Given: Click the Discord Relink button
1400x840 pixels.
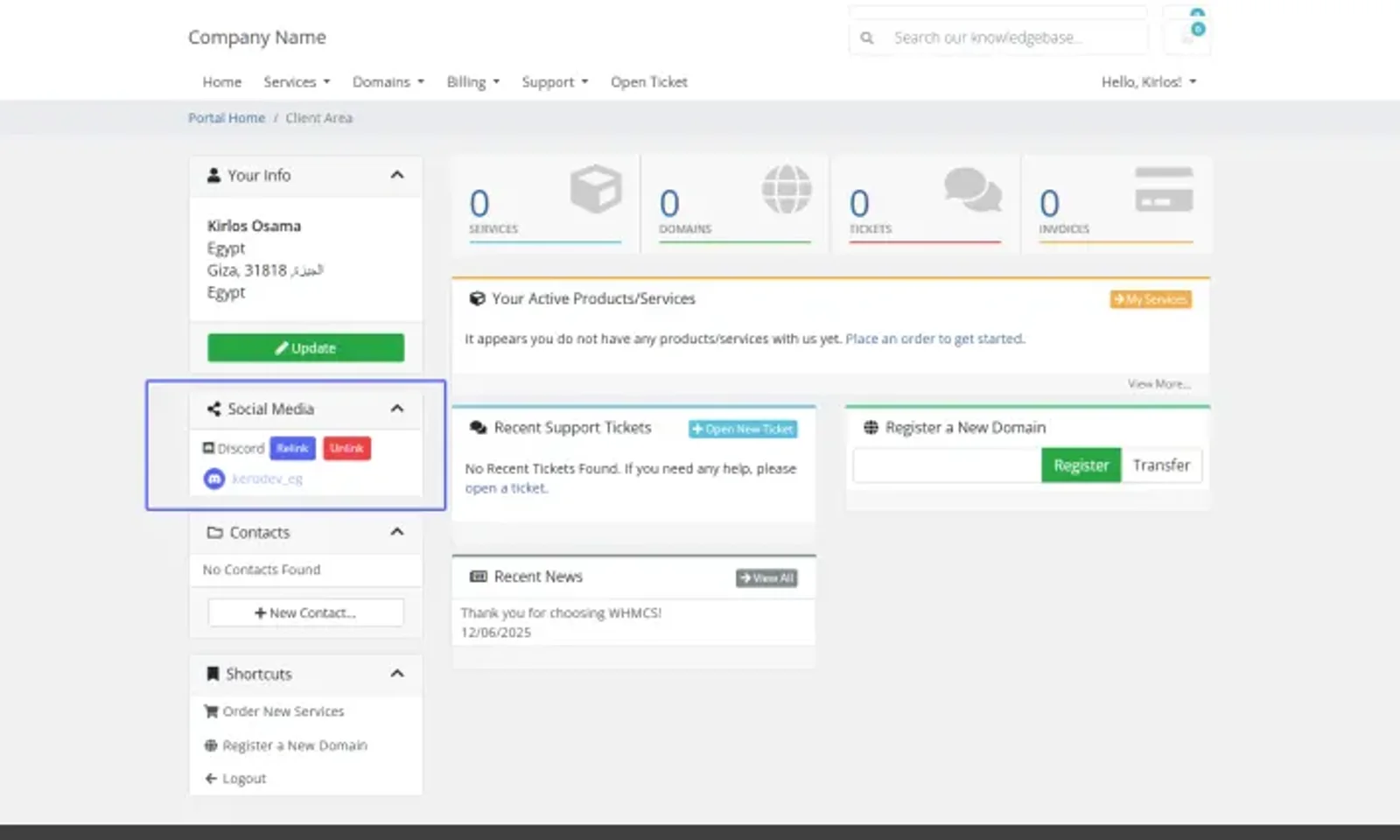Looking at the screenshot, I should coord(292,448).
